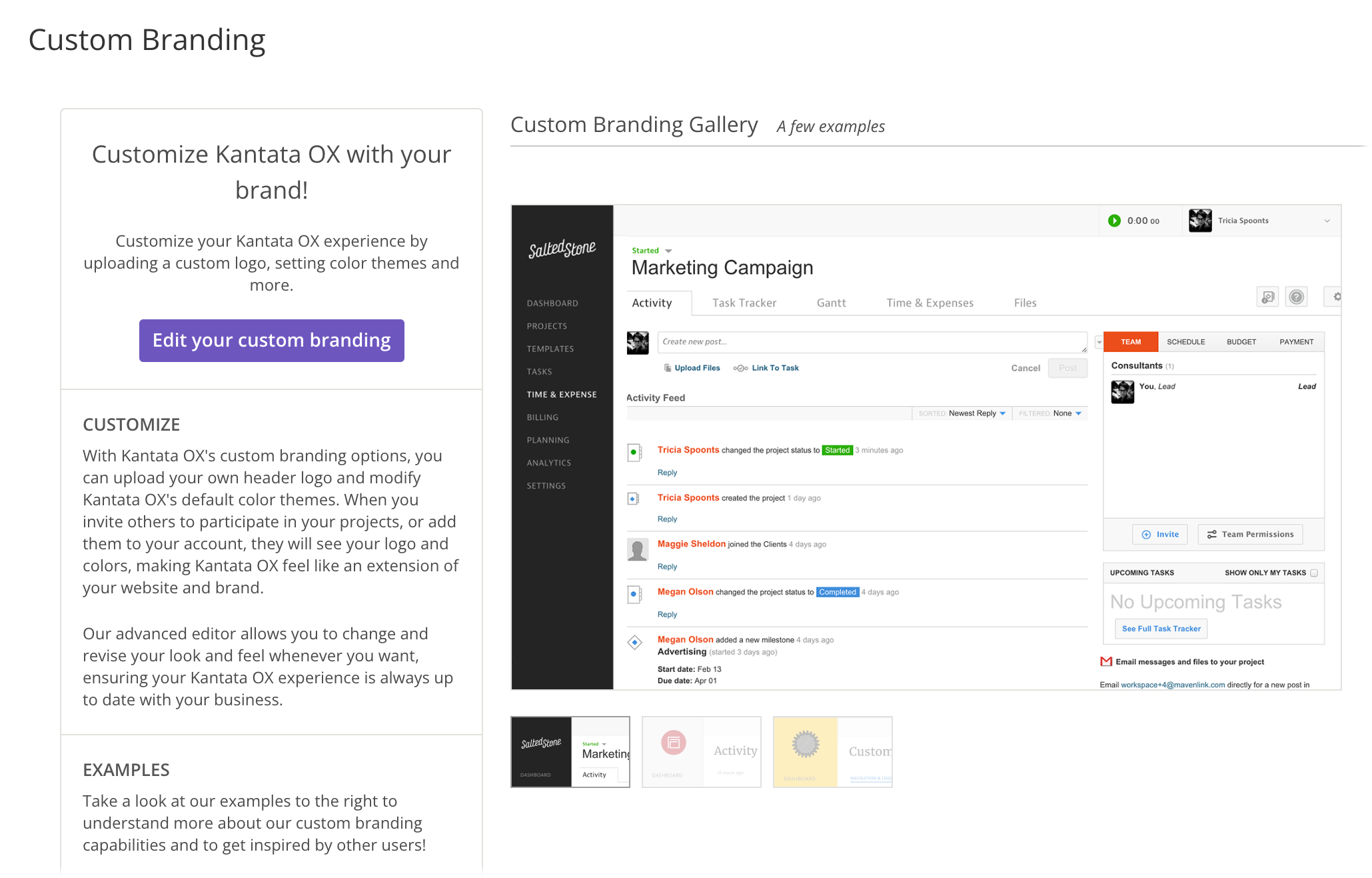Click See Full Task Tracker button
This screenshot has height=878, width=1372.
[x=1161, y=629]
